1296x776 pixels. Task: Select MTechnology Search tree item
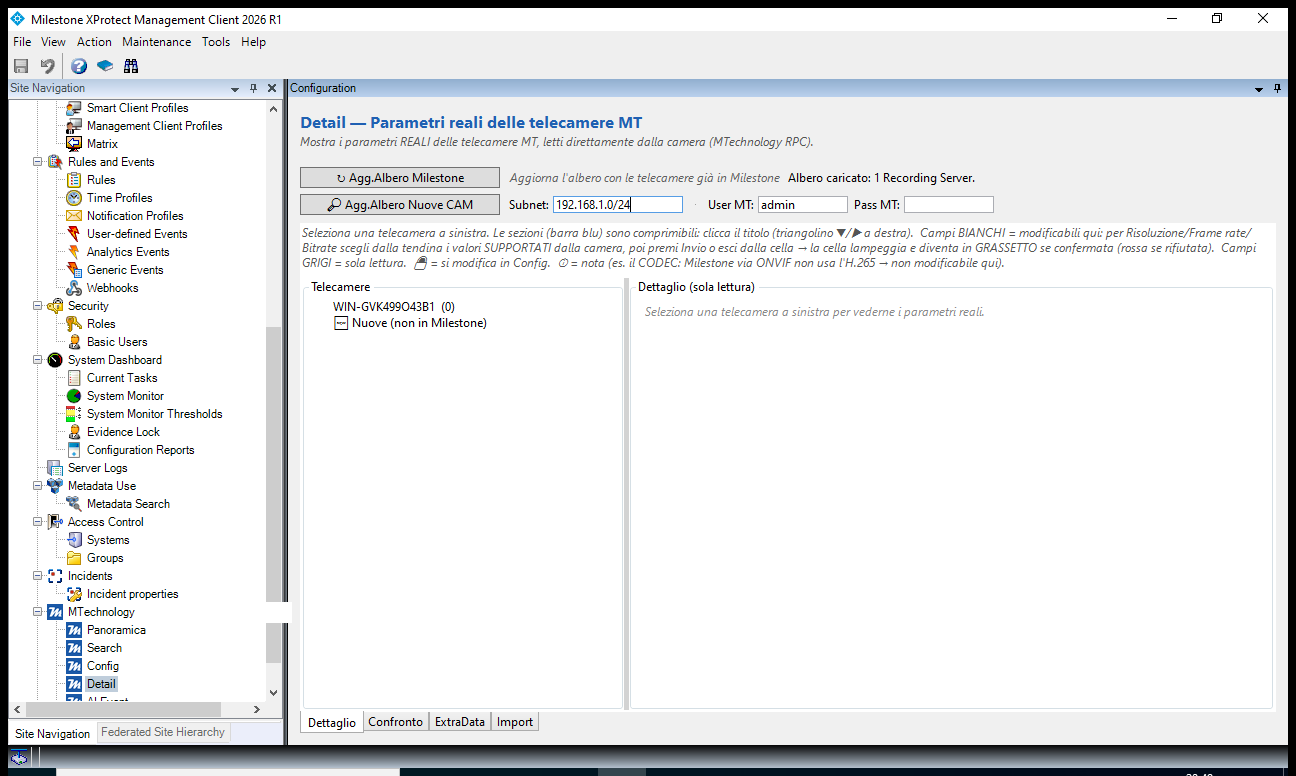point(104,648)
